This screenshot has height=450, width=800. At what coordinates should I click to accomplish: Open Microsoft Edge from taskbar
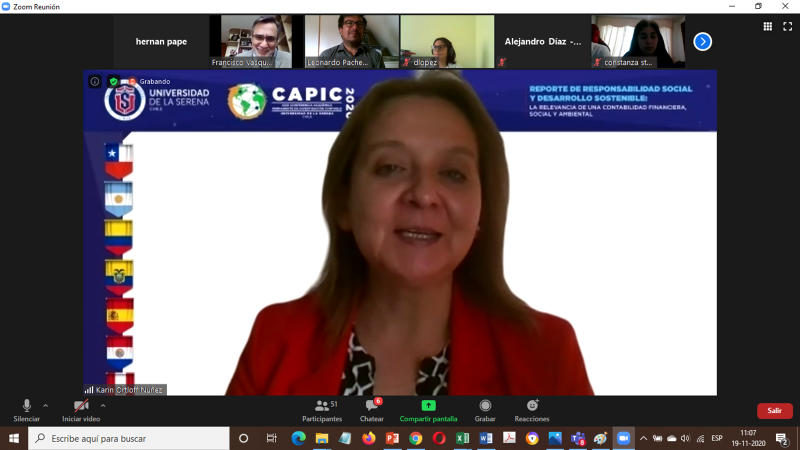298,438
